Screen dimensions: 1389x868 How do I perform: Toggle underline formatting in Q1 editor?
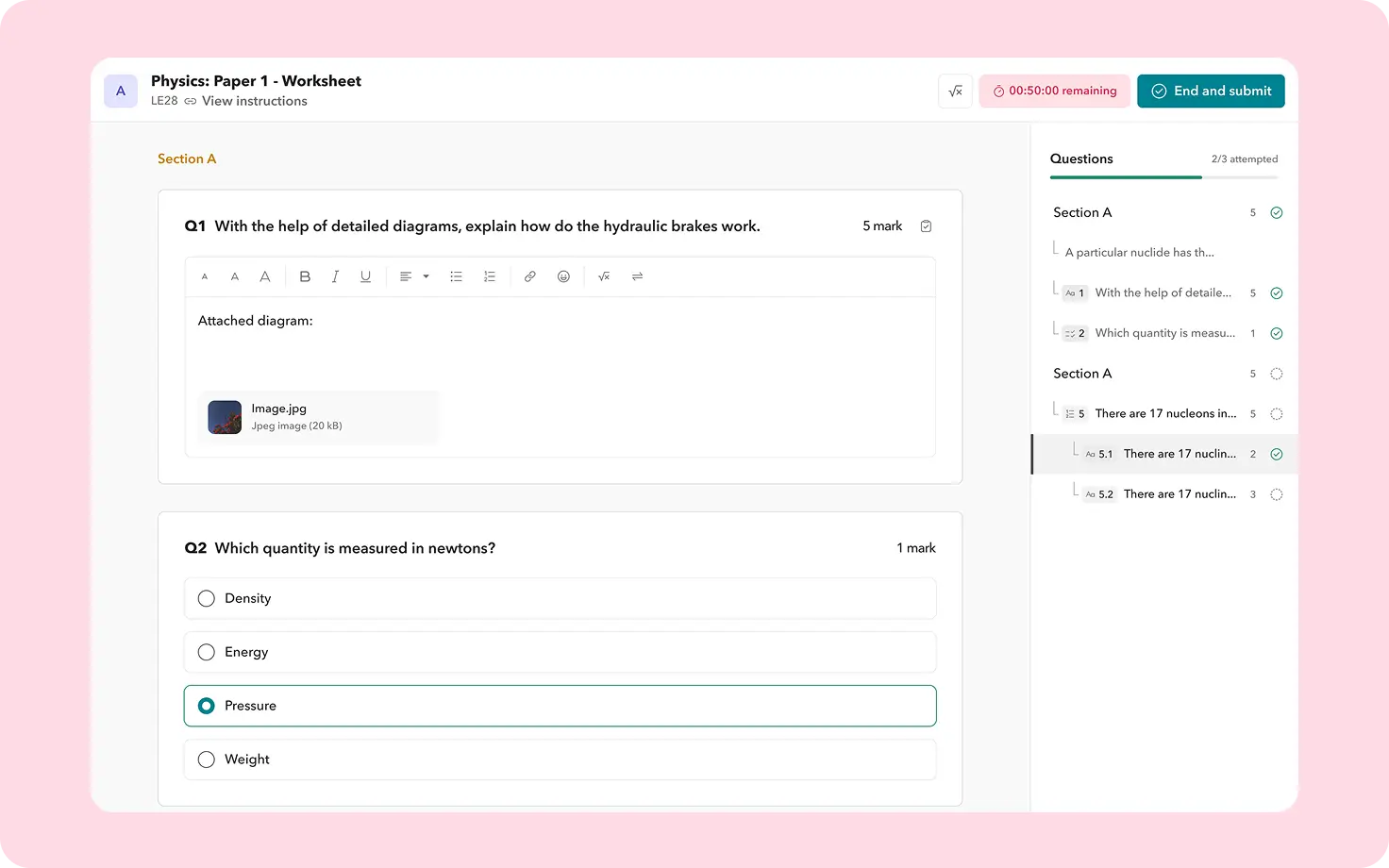click(x=365, y=276)
